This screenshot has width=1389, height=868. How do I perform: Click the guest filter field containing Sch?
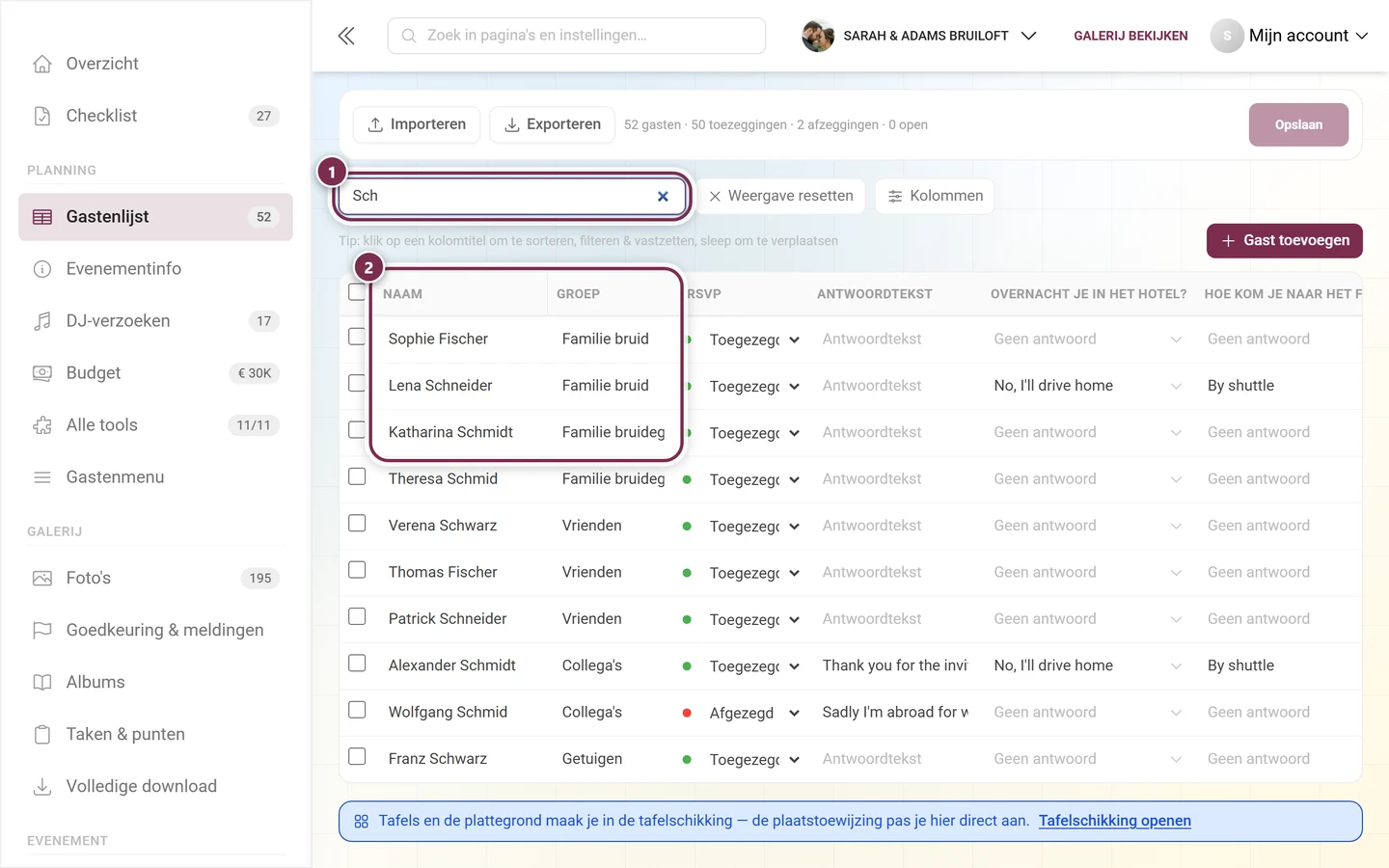point(511,196)
